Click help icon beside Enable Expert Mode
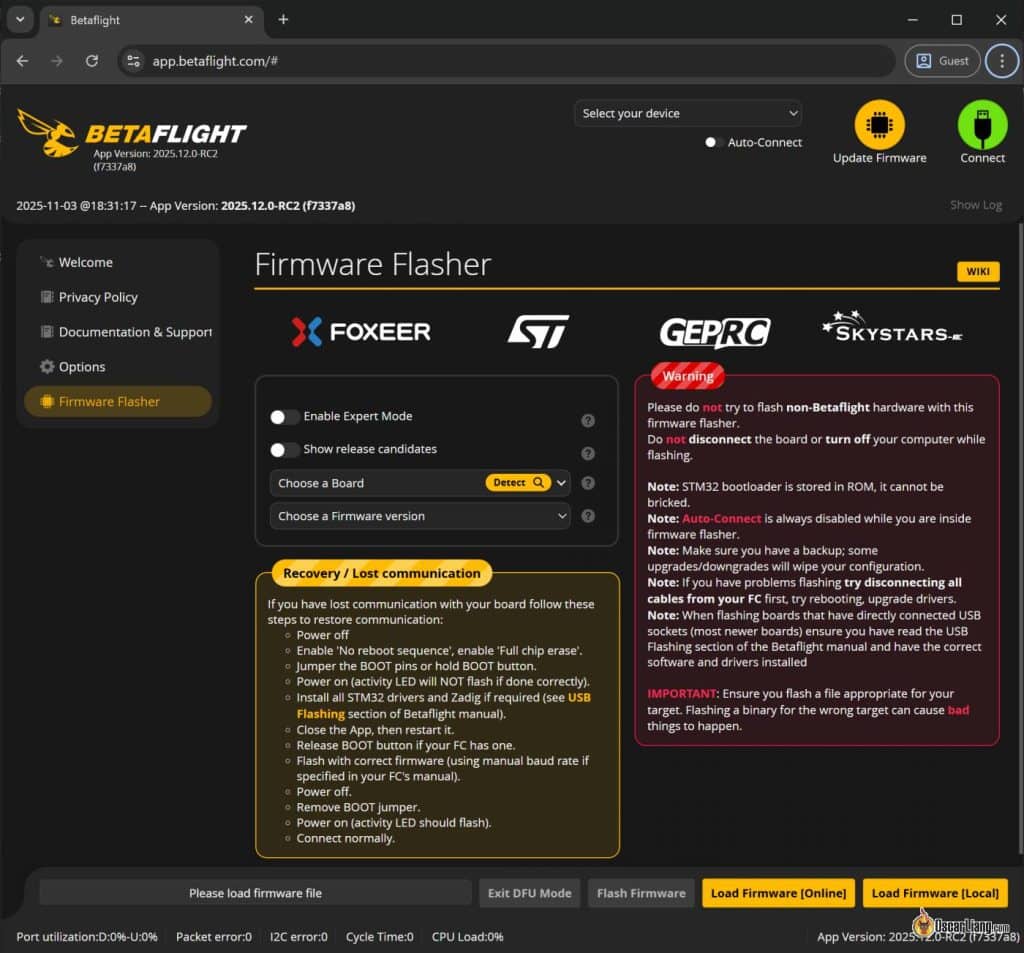The height and width of the screenshot is (953, 1024). pos(588,420)
